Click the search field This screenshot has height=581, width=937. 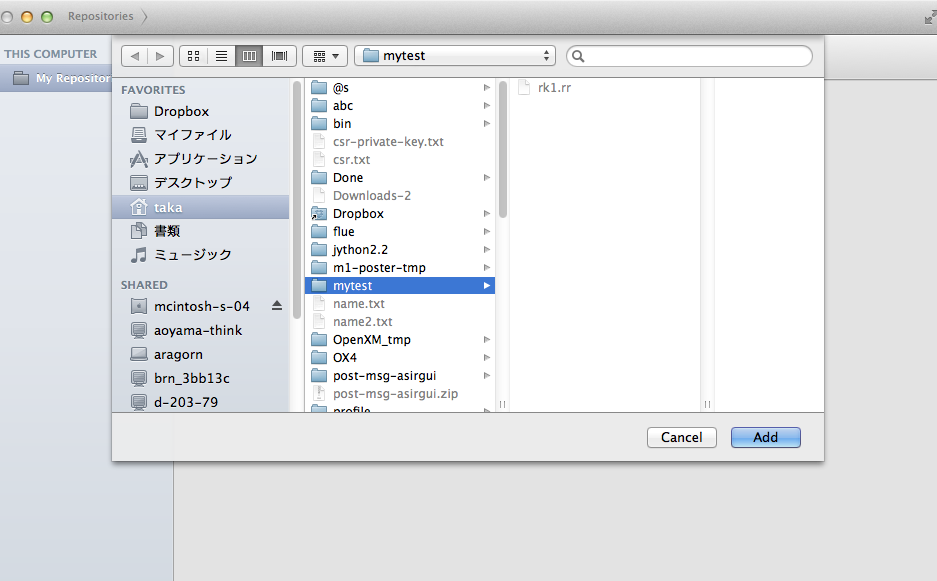(x=689, y=56)
